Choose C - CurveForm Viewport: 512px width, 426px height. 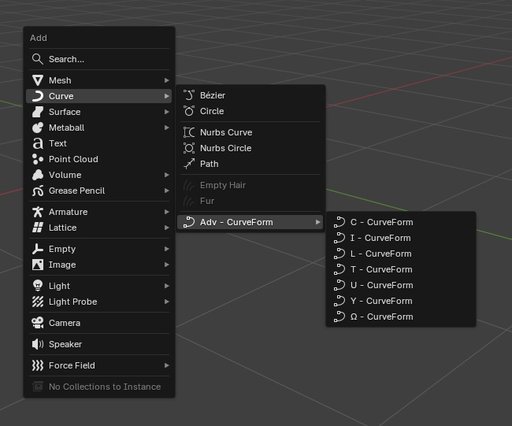[401, 222]
